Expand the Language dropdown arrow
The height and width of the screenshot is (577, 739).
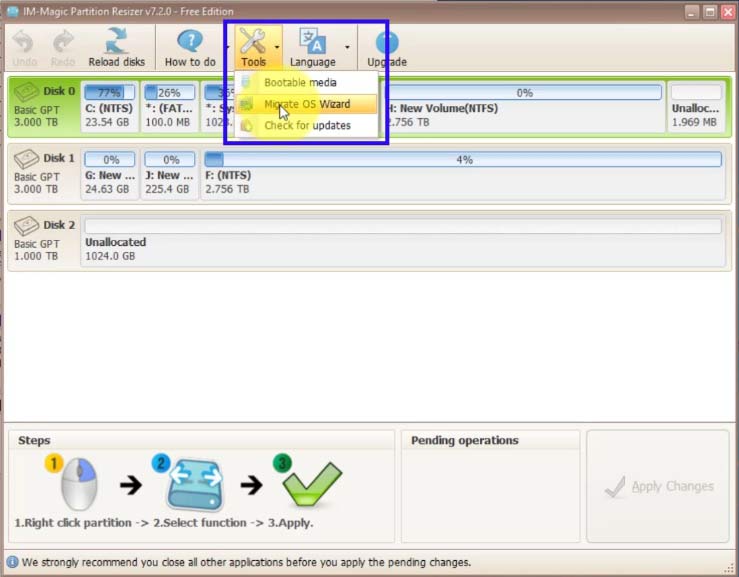pyautogui.click(x=347, y=47)
